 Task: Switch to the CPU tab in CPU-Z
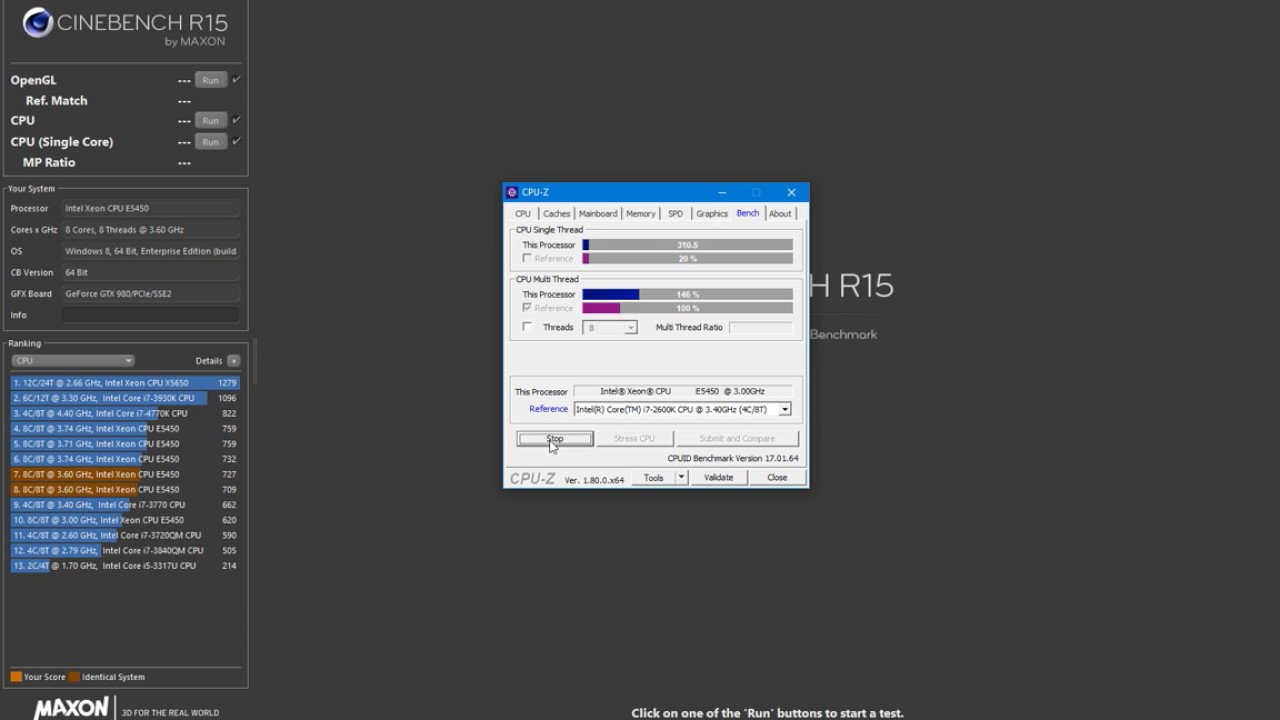tap(523, 213)
